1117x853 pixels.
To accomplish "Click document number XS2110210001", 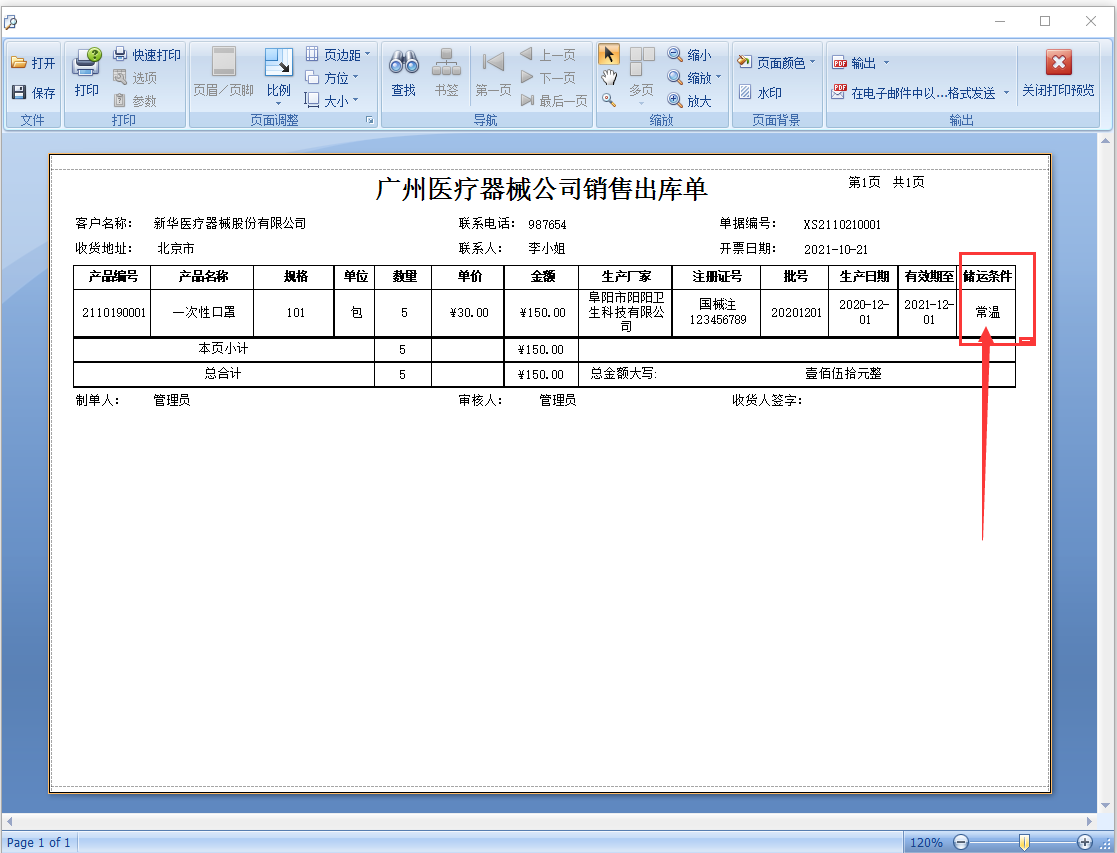I will (x=842, y=224).
